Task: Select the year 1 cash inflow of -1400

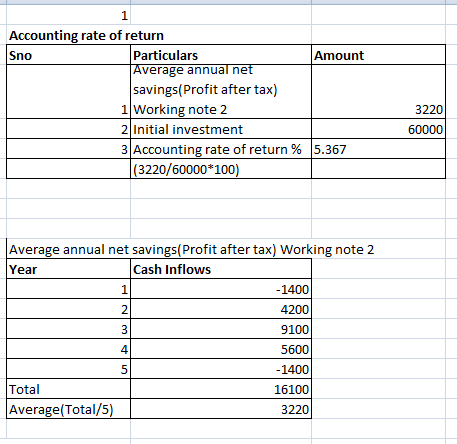Action: (x=221, y=289)
